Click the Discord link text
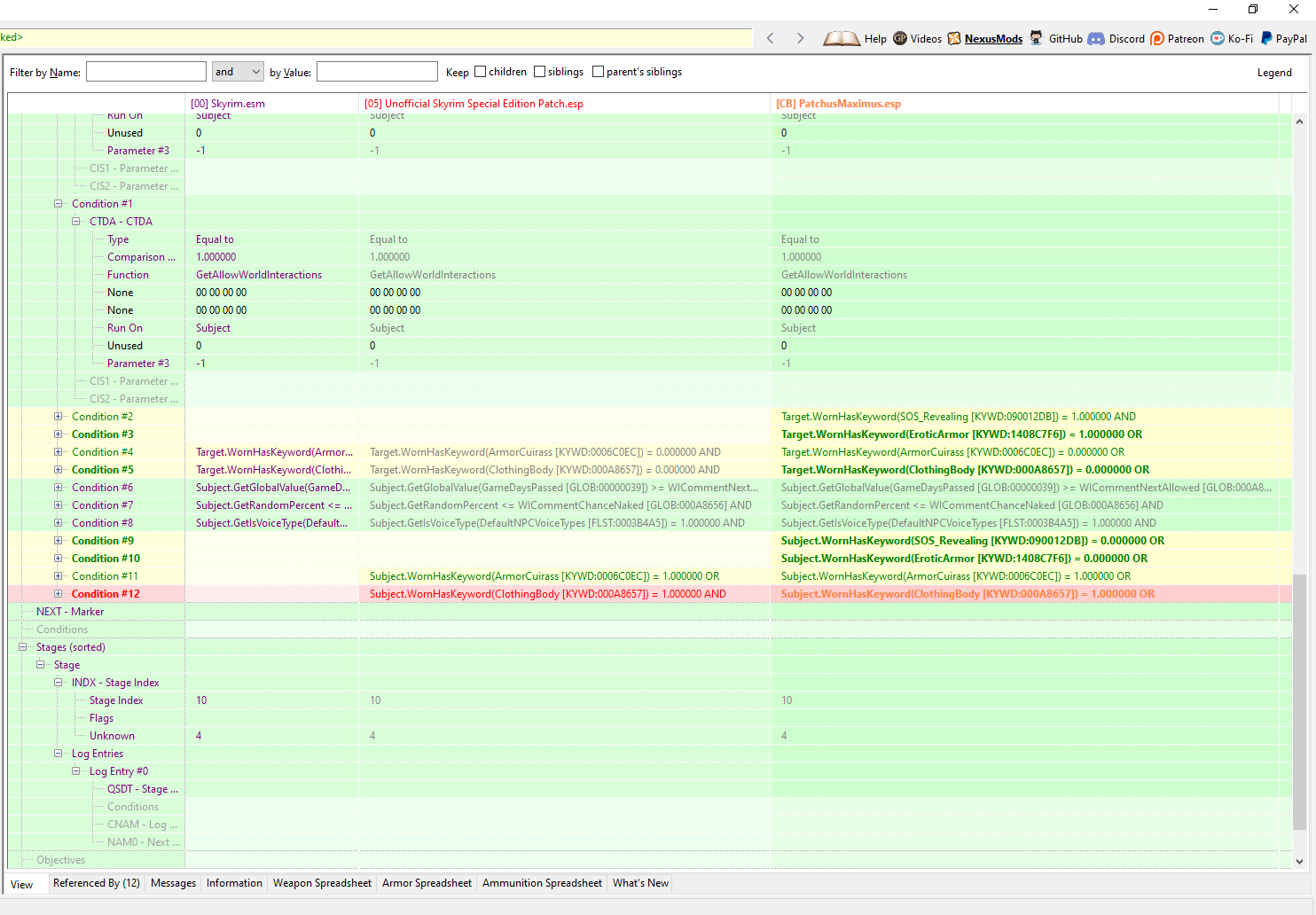This screenshot has height=915, width=1316. pyautogui.click(x=1126, y=39)
